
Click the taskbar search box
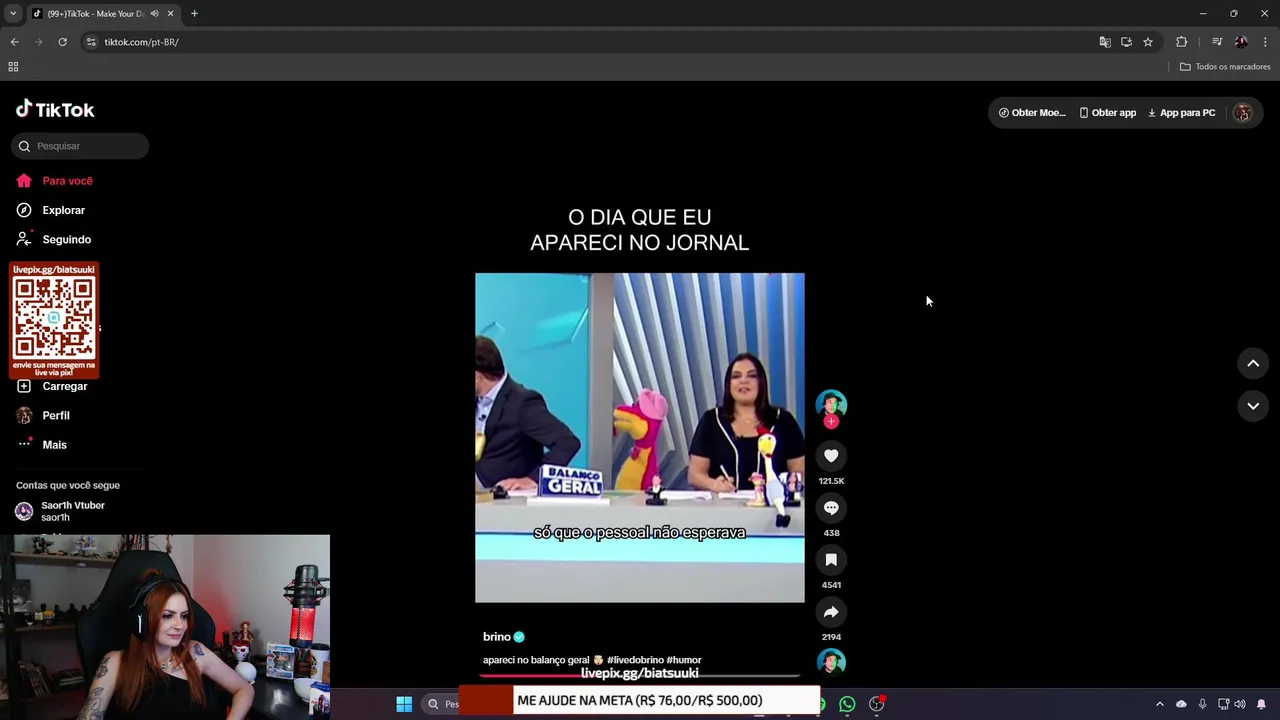[x=440, y=704]
